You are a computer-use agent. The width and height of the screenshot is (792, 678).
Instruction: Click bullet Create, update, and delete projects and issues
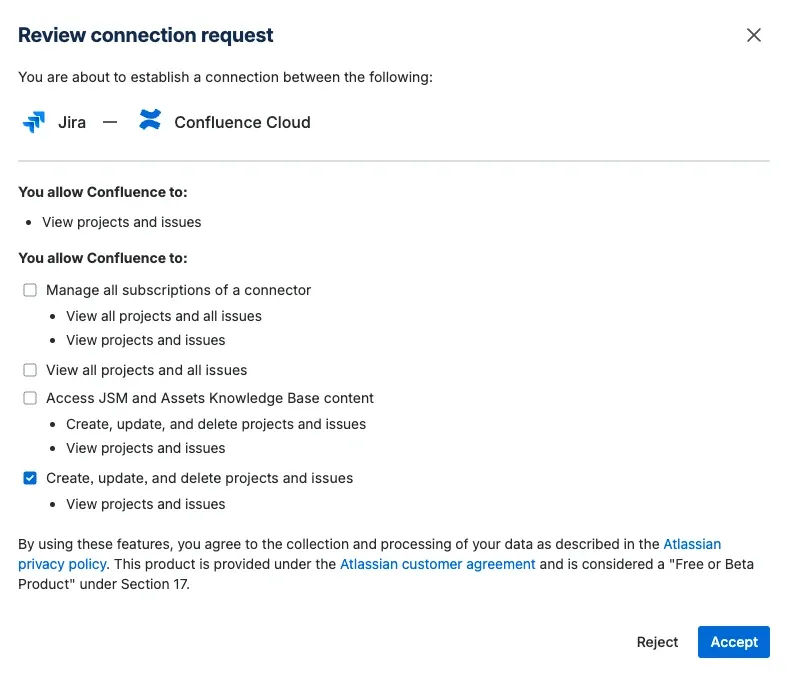(216, 424)
